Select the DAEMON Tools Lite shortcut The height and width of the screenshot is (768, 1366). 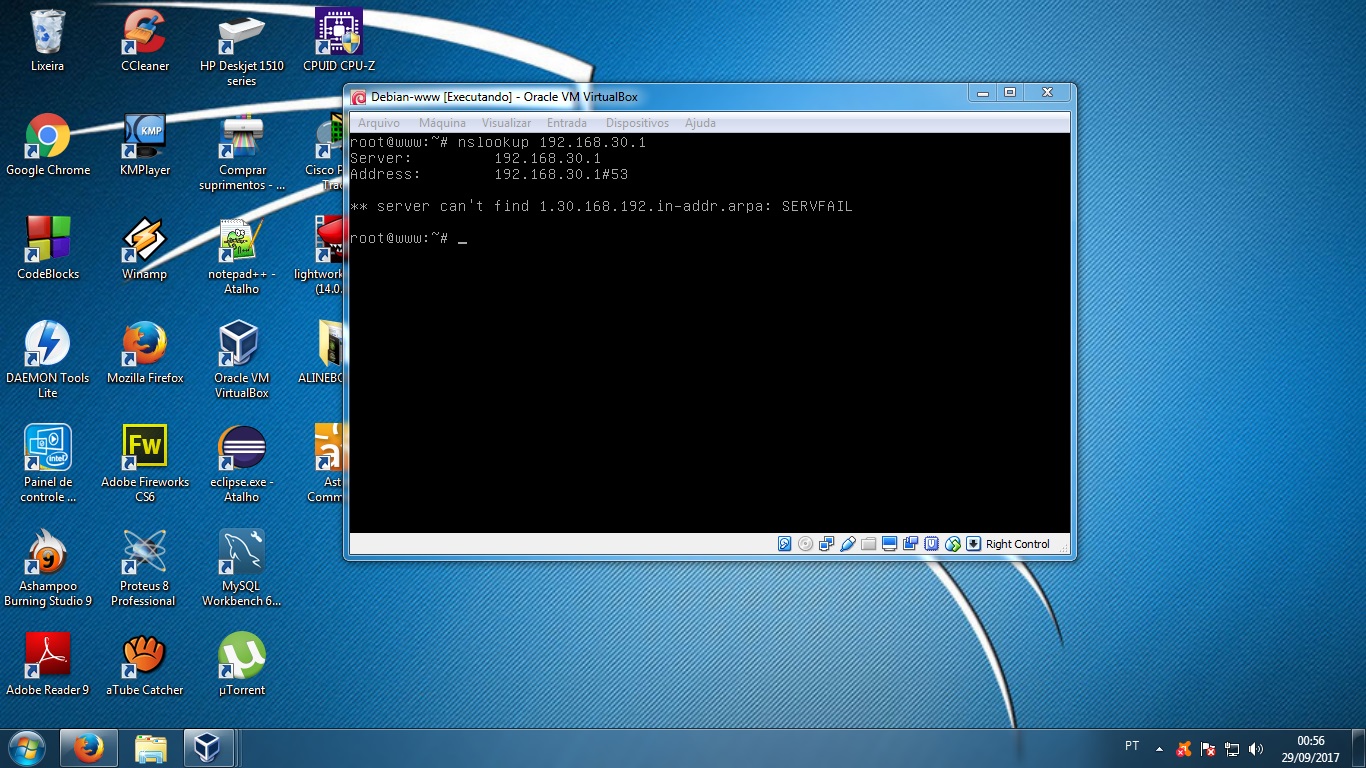coord(48,360)
